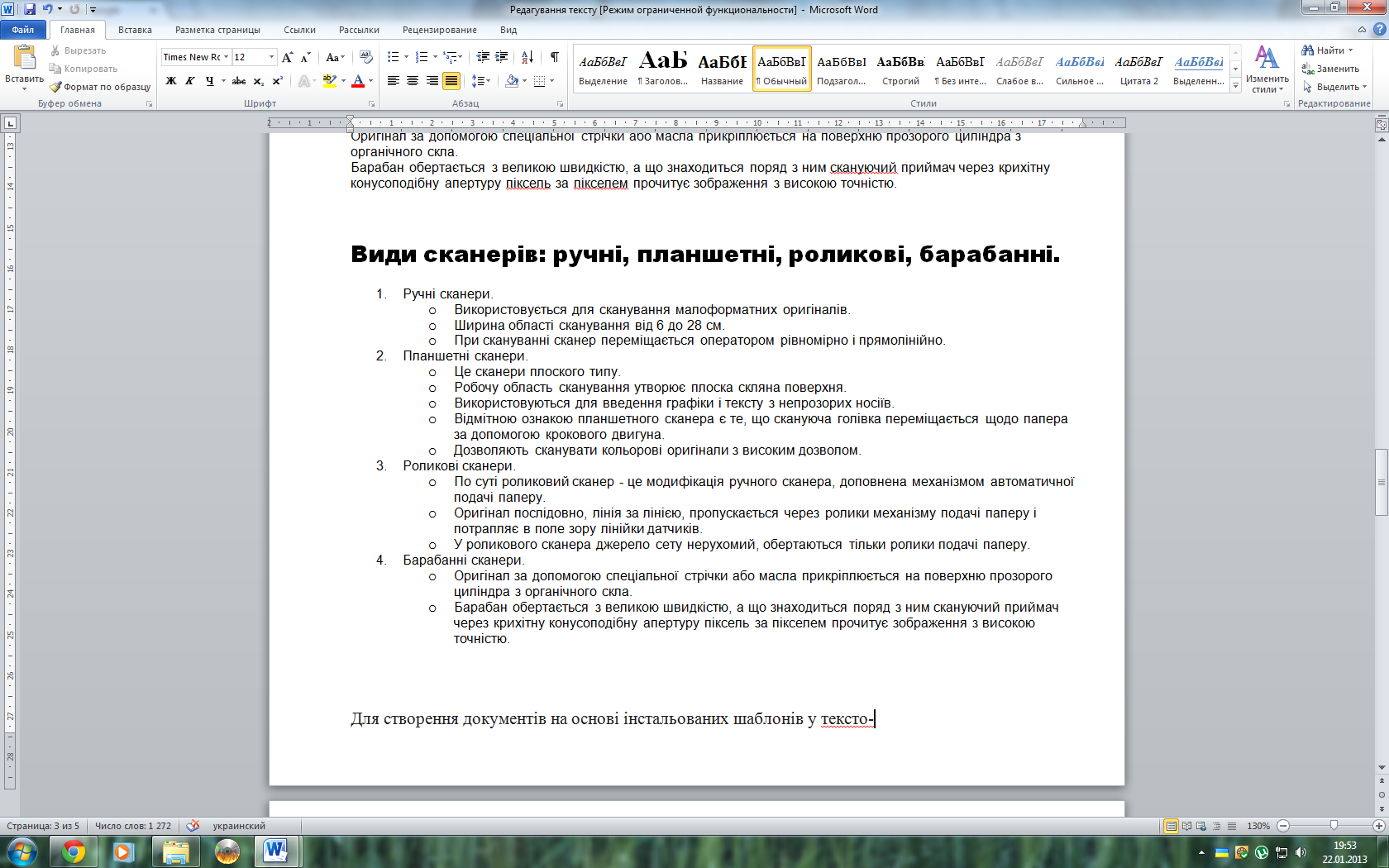
Task: Click Заменить (Replace) button
Action: tap(1330, 69)
